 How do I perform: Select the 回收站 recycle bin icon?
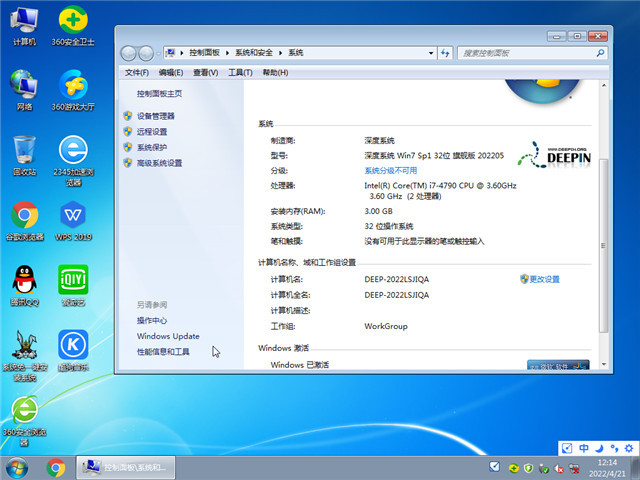(24, 156)
